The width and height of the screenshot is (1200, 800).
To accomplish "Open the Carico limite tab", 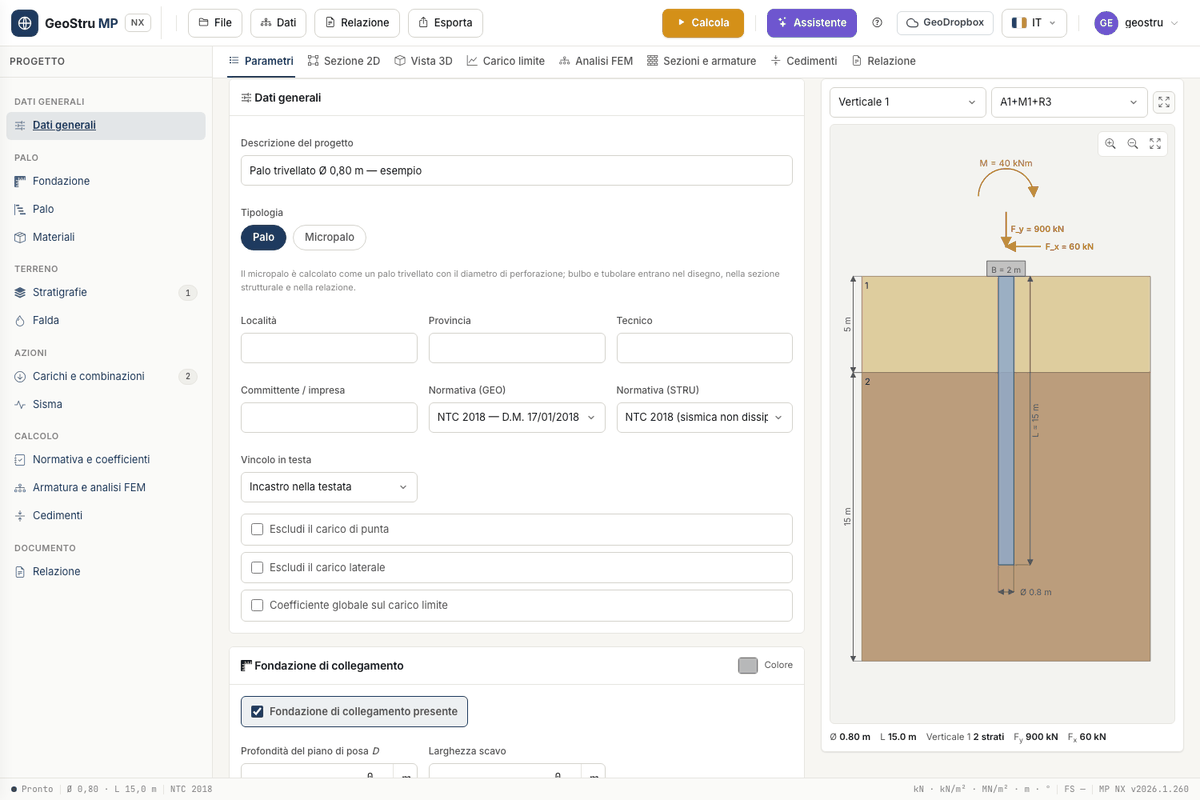I will pos(505,61).
